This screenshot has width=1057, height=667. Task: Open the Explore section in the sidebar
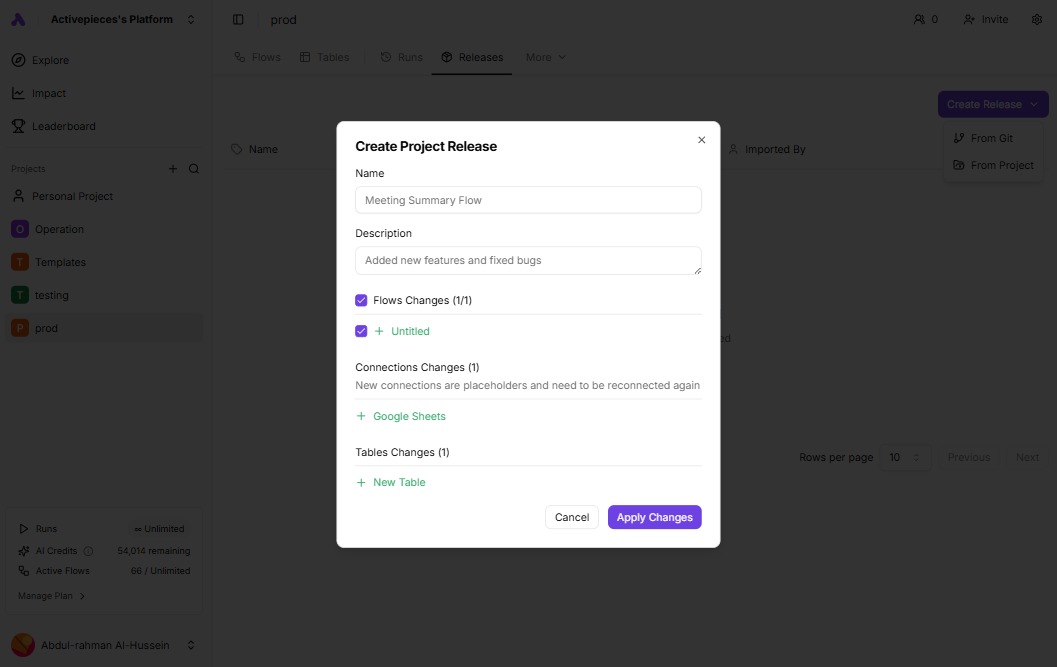(48, 60)
